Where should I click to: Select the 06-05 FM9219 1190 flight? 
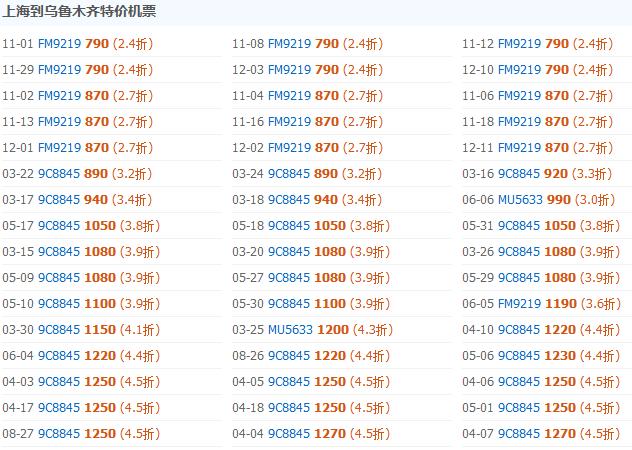click(542, 304)
